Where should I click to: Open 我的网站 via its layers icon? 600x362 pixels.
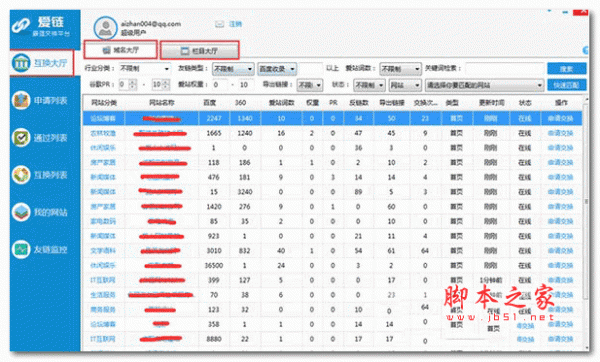click(x=21, y=212)
